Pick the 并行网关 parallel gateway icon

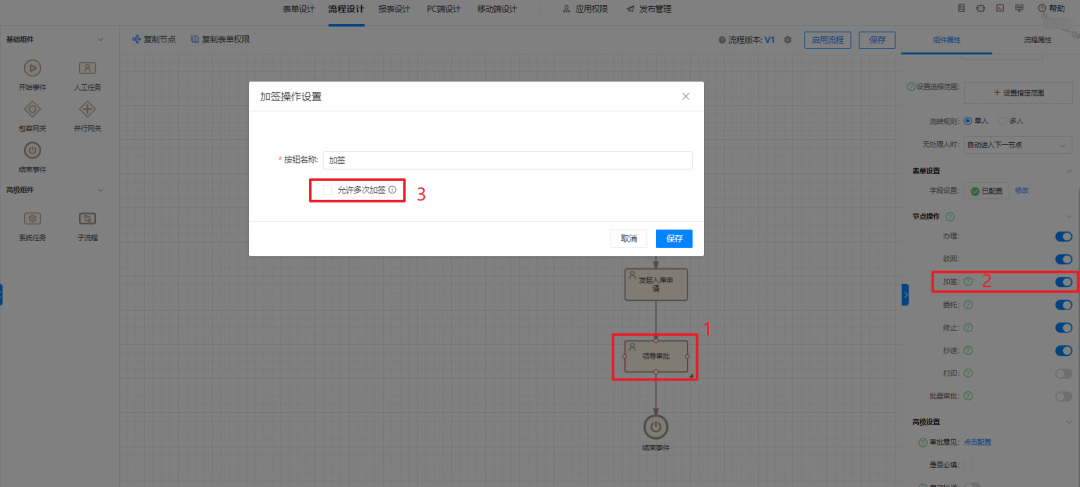(x=87, y=109)
